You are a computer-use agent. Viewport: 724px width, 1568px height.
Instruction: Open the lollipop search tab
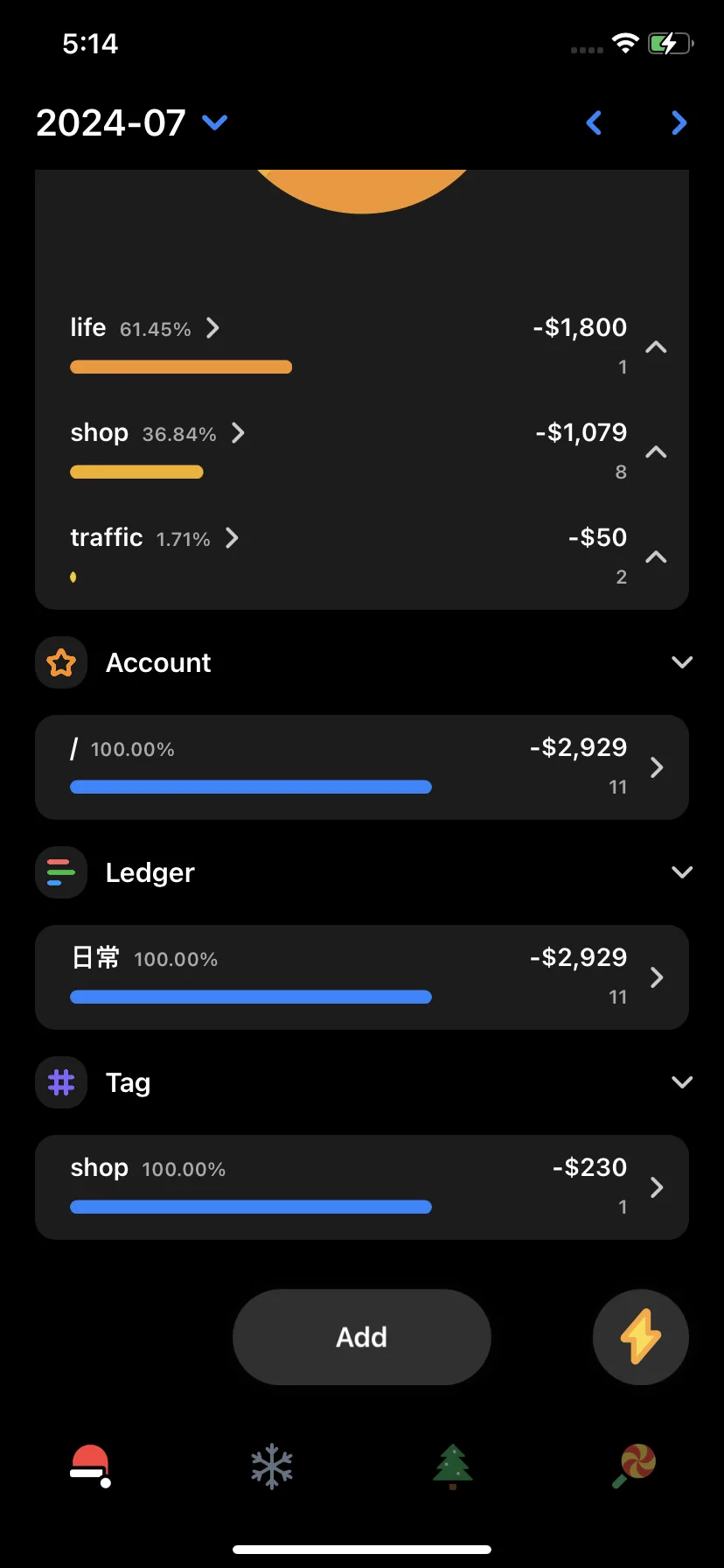[x=634, y=1466]
